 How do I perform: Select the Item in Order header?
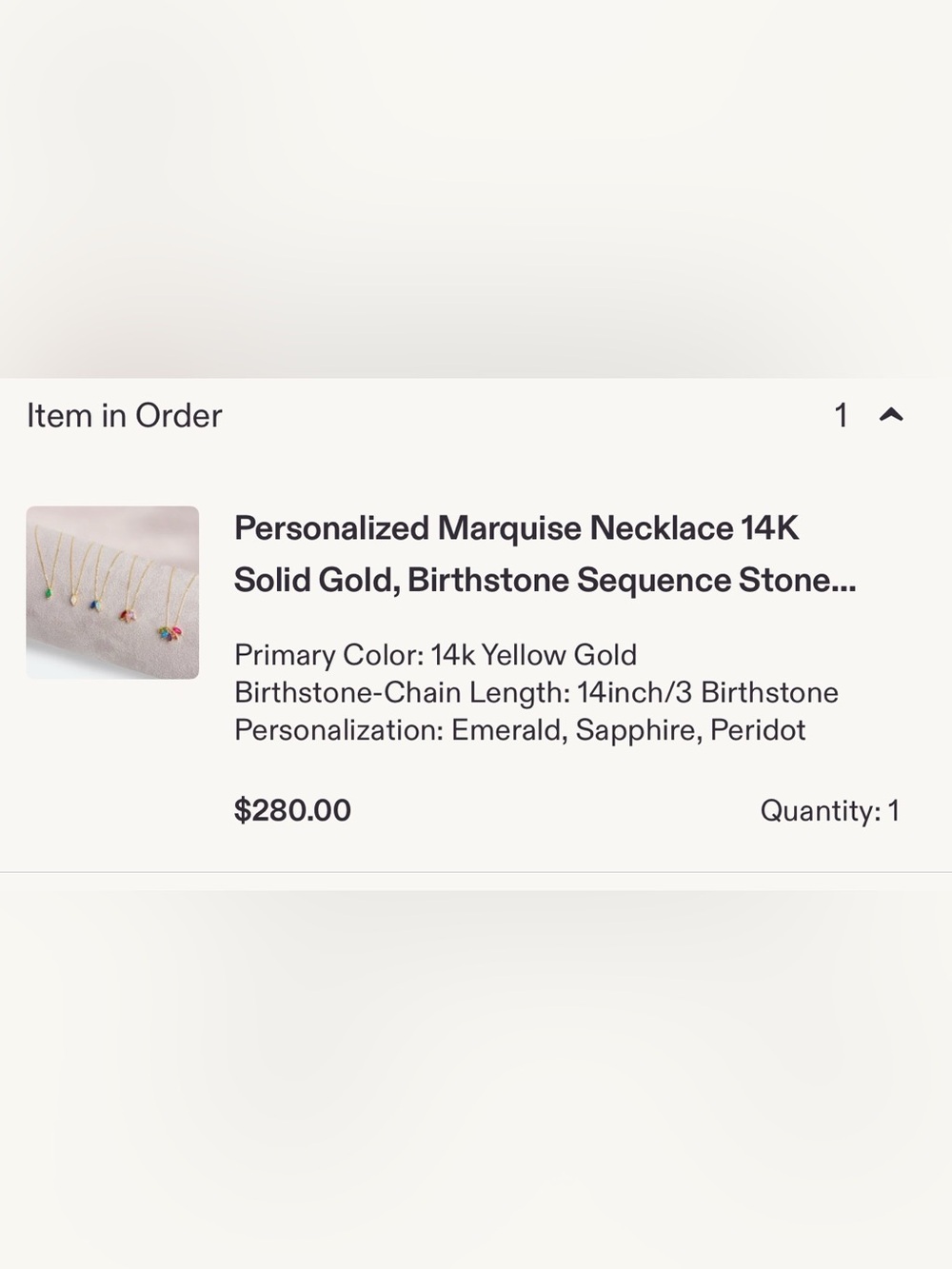pyautogui.click(x=124, y=415)
